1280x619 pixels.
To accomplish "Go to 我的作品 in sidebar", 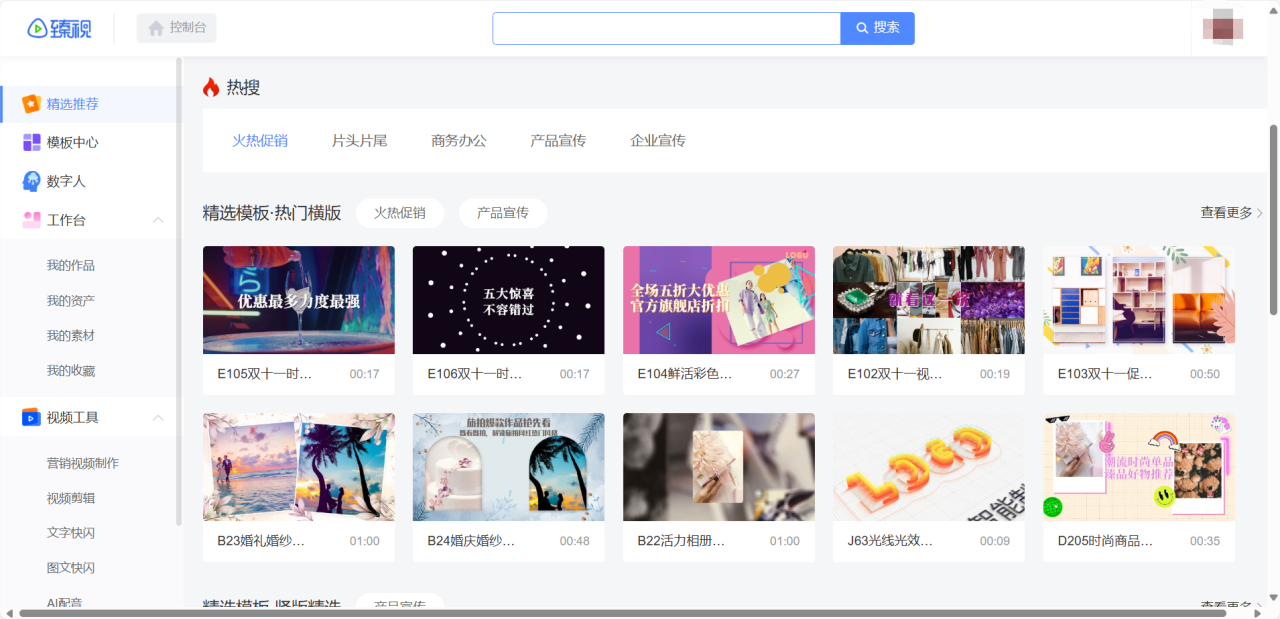I will [x=71, y=266].
